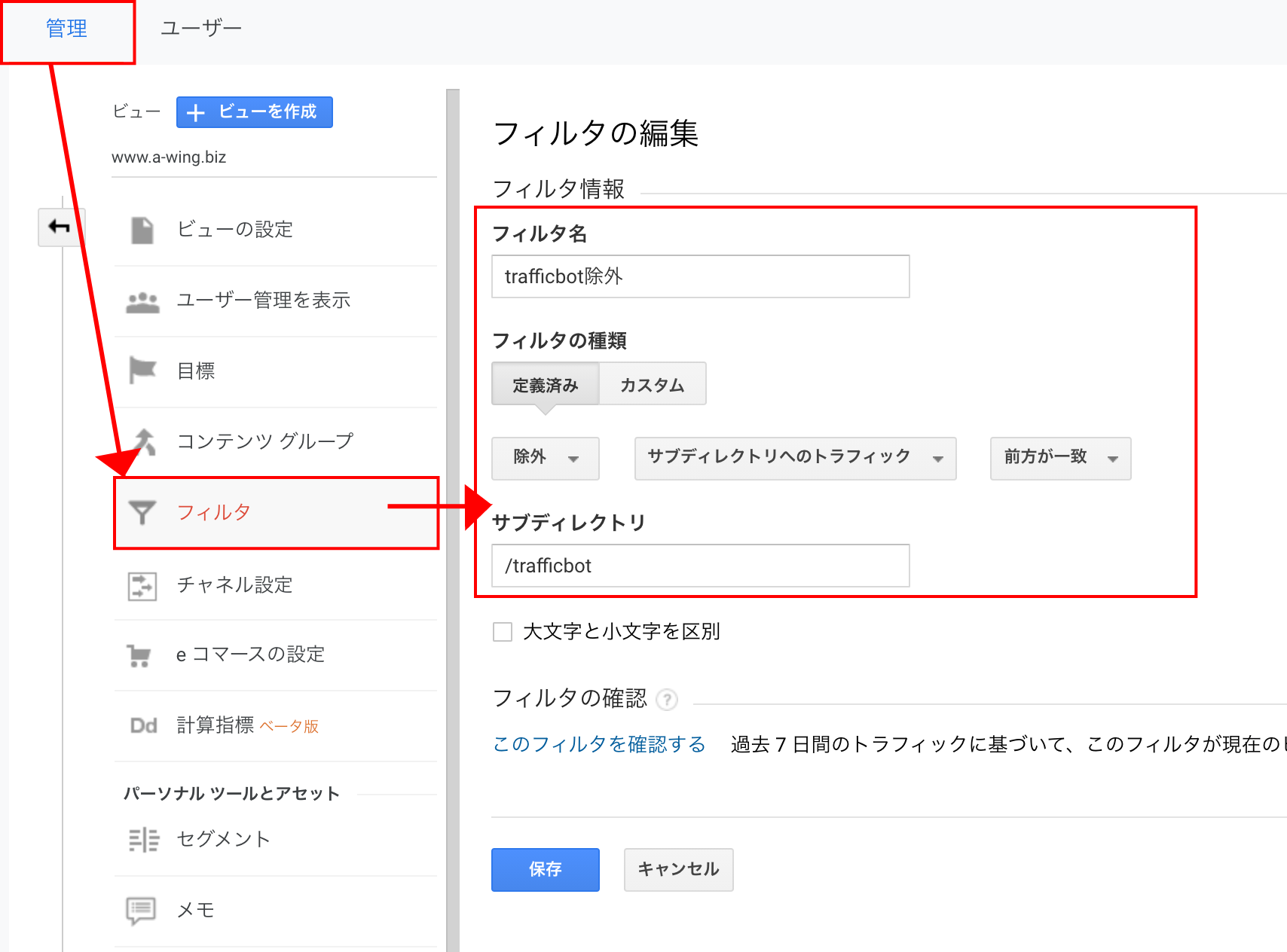Click the segments icon
Screen dimensions: 1287x952
click(x=143, y=840)
